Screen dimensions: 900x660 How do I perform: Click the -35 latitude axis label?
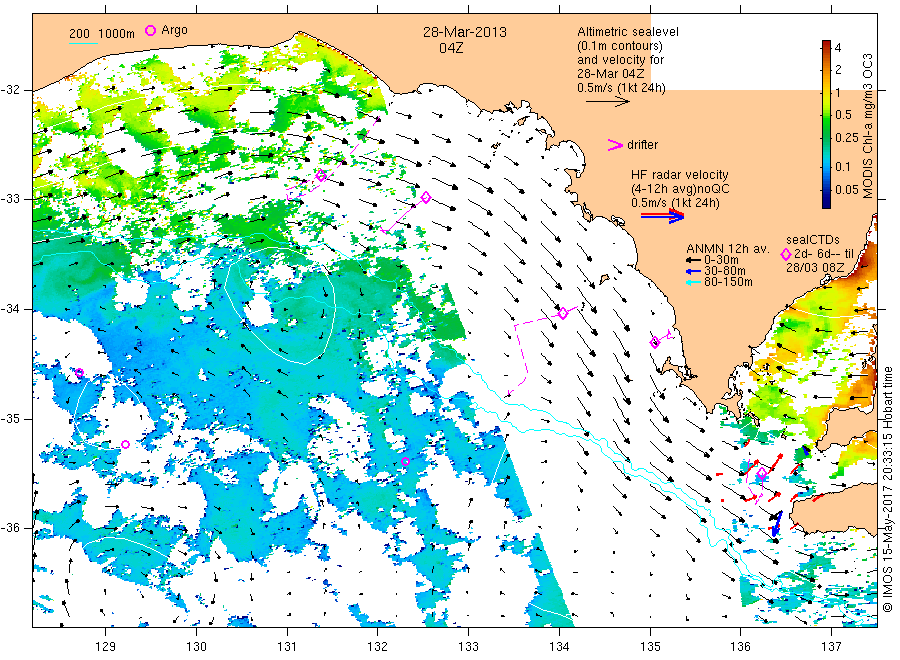pyautogui.click(x=10, y=418)
